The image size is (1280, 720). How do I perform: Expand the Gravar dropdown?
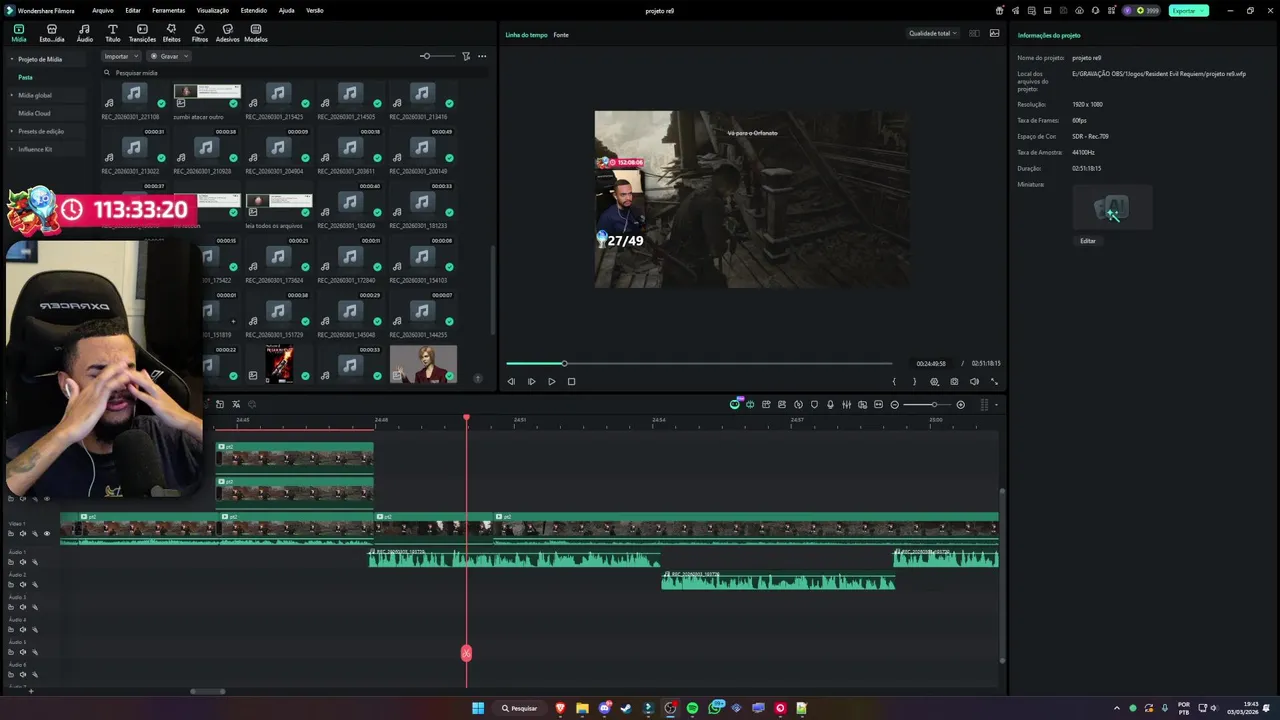pos(169,56)
